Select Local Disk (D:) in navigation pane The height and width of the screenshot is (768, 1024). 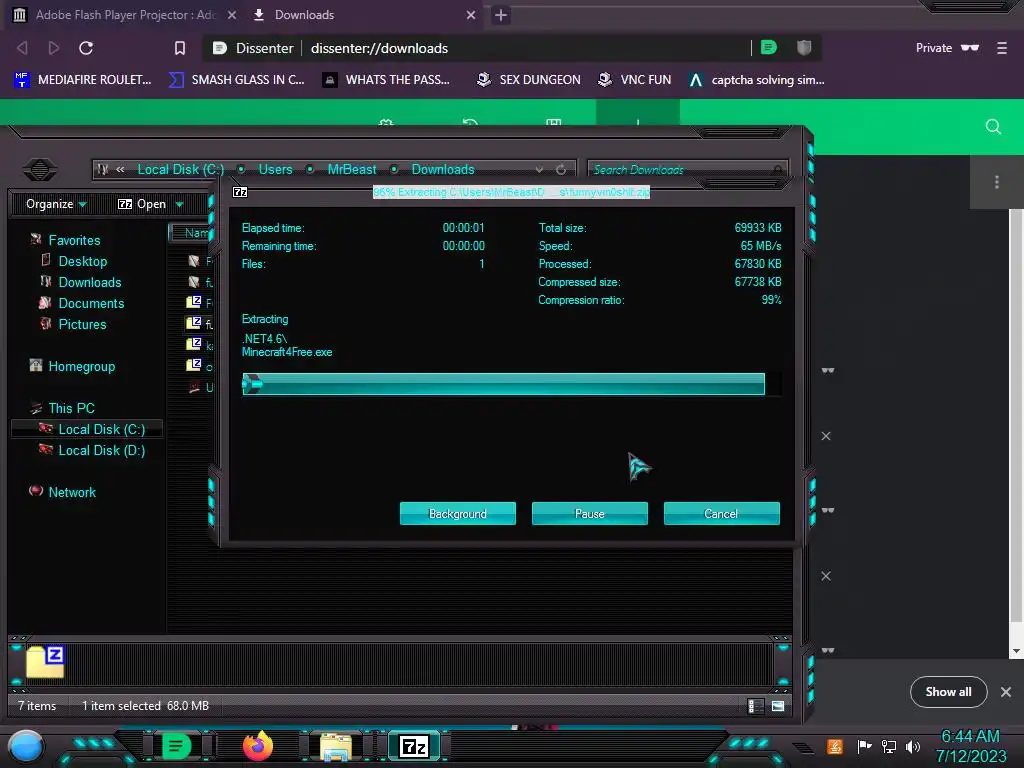[x=92, y=450]
